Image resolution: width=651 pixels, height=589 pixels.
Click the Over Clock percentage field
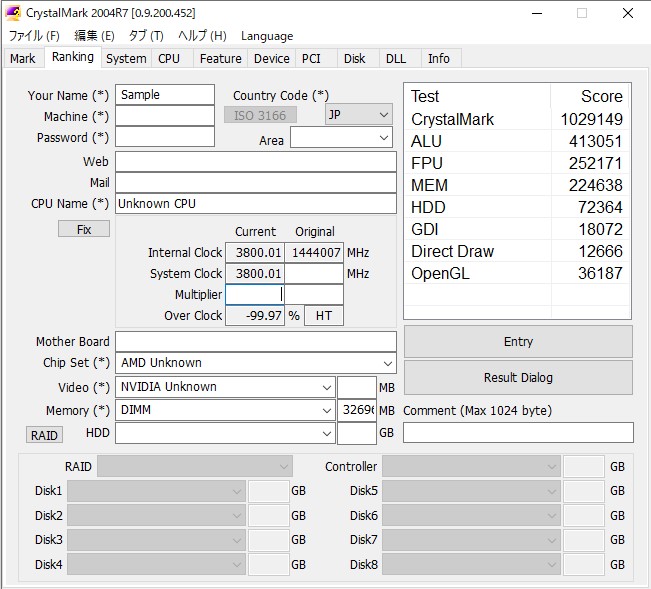255,315
